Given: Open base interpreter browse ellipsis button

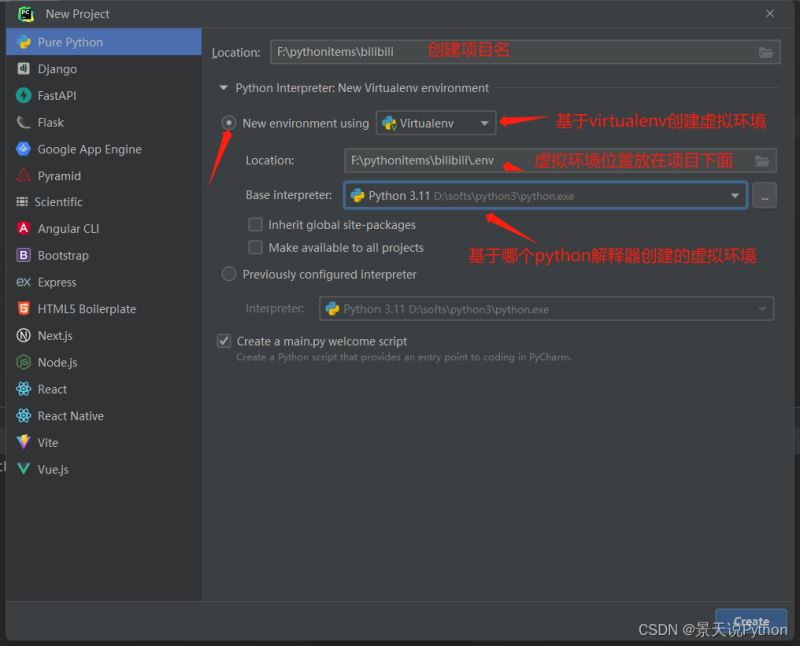Looking at the screenshot, I should (764, 195).
